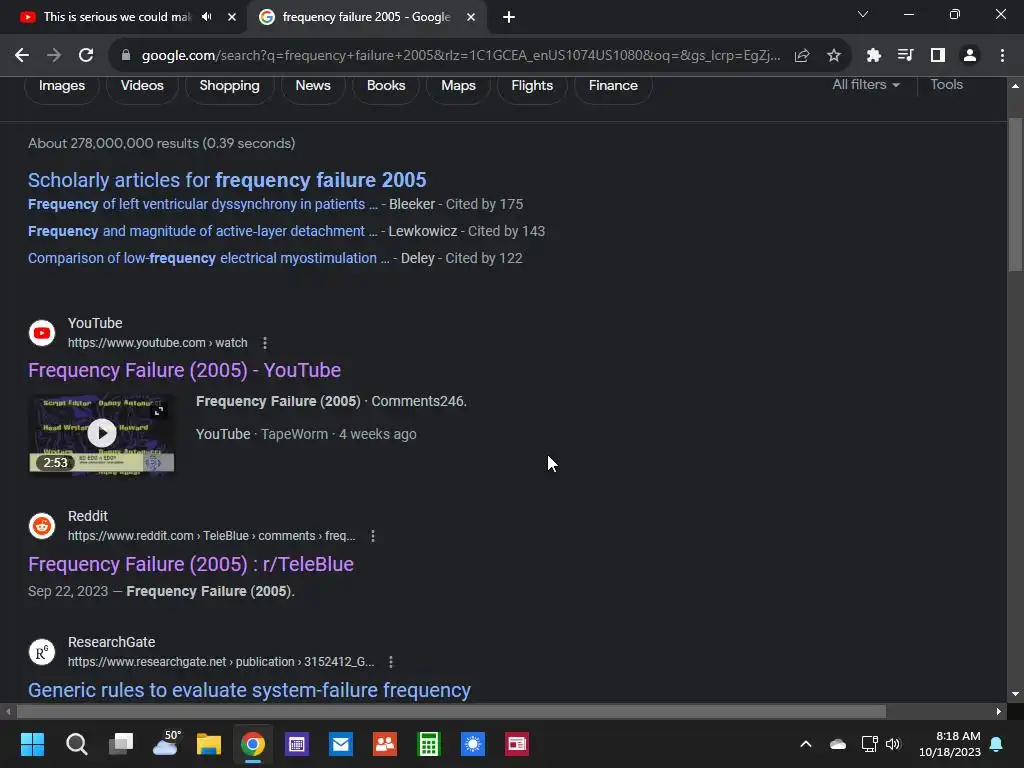Share this page icon in address bar
This screenshot has height=768, width=1024.
[802, 56]
